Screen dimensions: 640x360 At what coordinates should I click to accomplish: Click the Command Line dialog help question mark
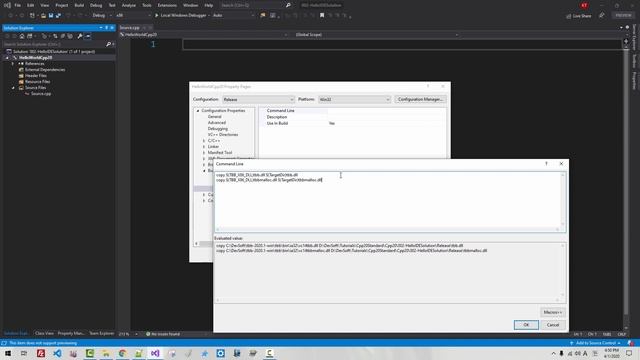[x=546, y=164]
